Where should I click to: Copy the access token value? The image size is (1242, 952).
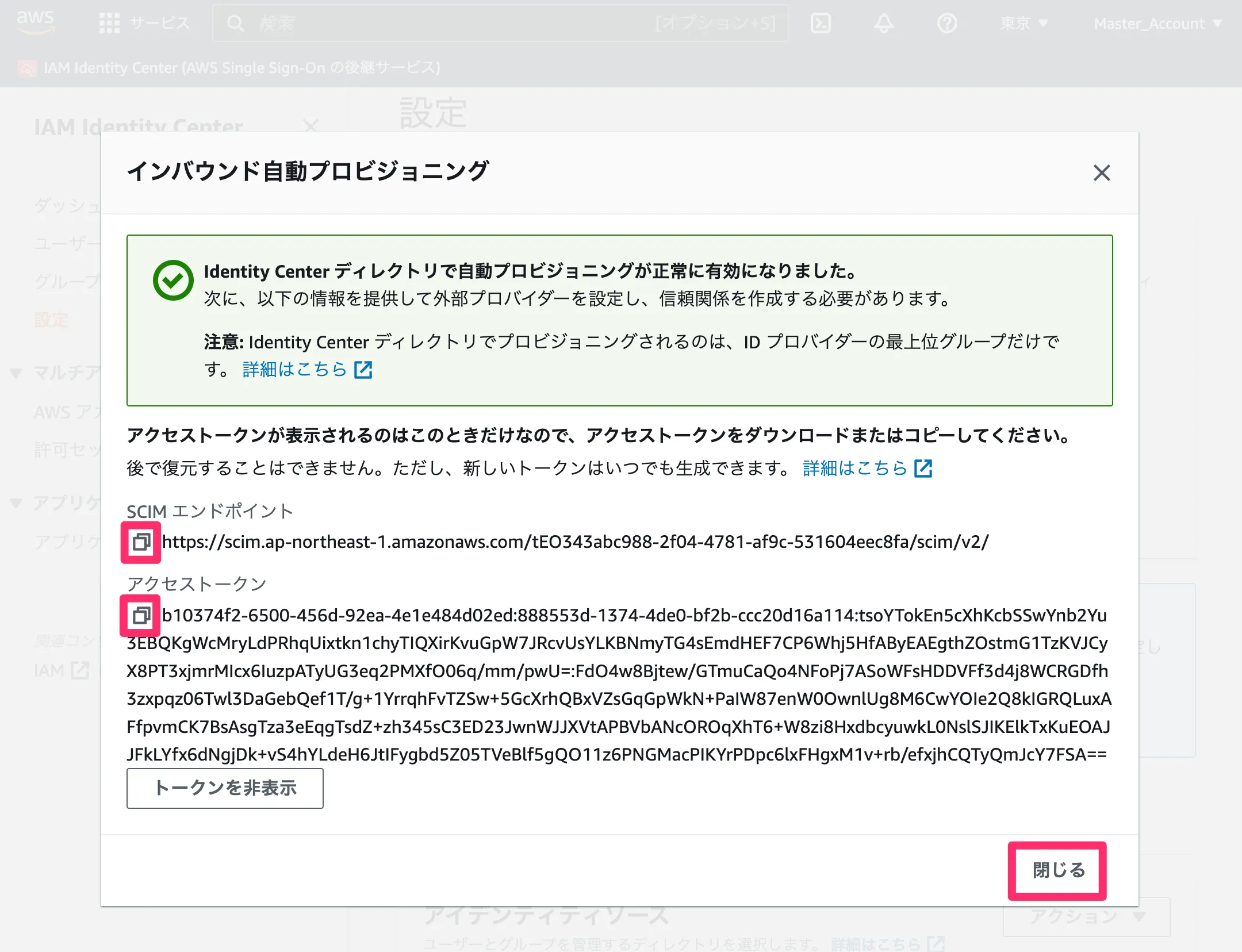click(x=141, y=616)
